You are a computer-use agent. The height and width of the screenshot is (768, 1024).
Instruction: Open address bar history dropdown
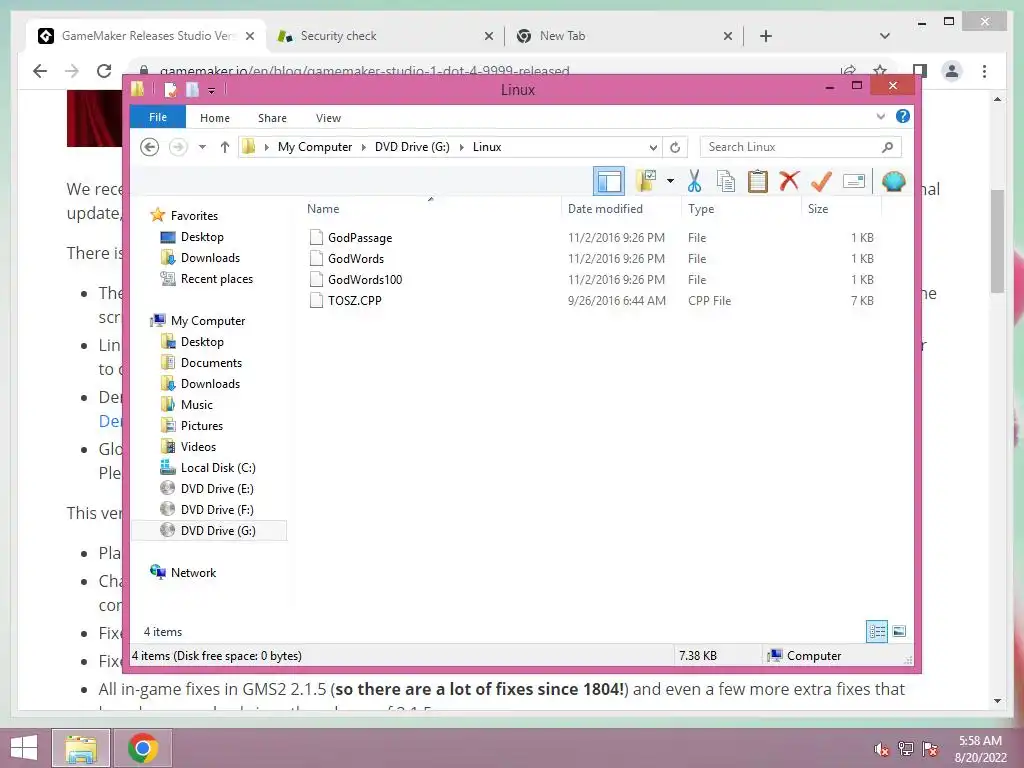[652, 147]
